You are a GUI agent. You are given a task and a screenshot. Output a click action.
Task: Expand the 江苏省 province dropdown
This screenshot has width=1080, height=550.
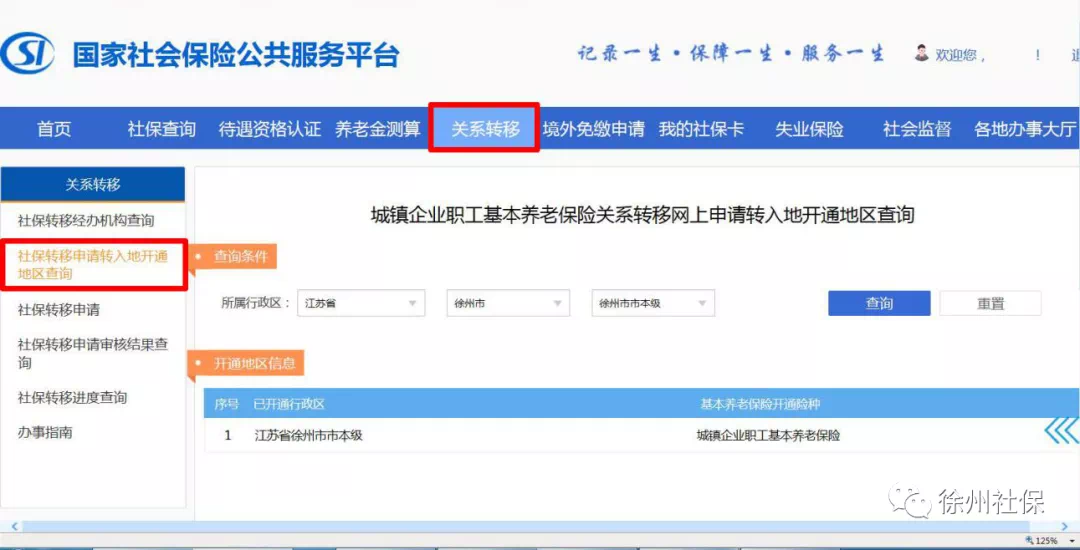pyautogui.click(x=361, y=303)
